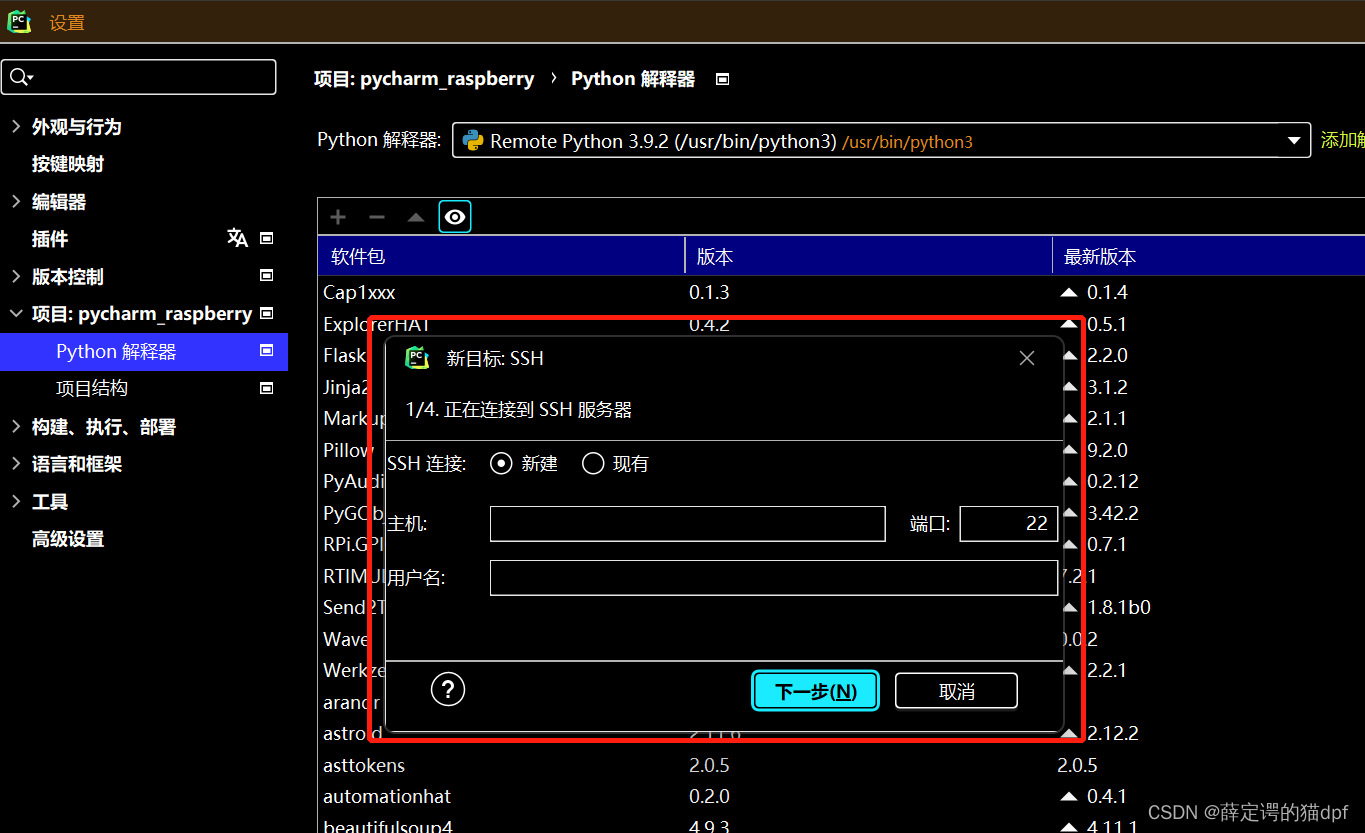Close the 新目标: SSH dialog
The width and height of the screenshot is (1365, 833).
point(1027,358)
